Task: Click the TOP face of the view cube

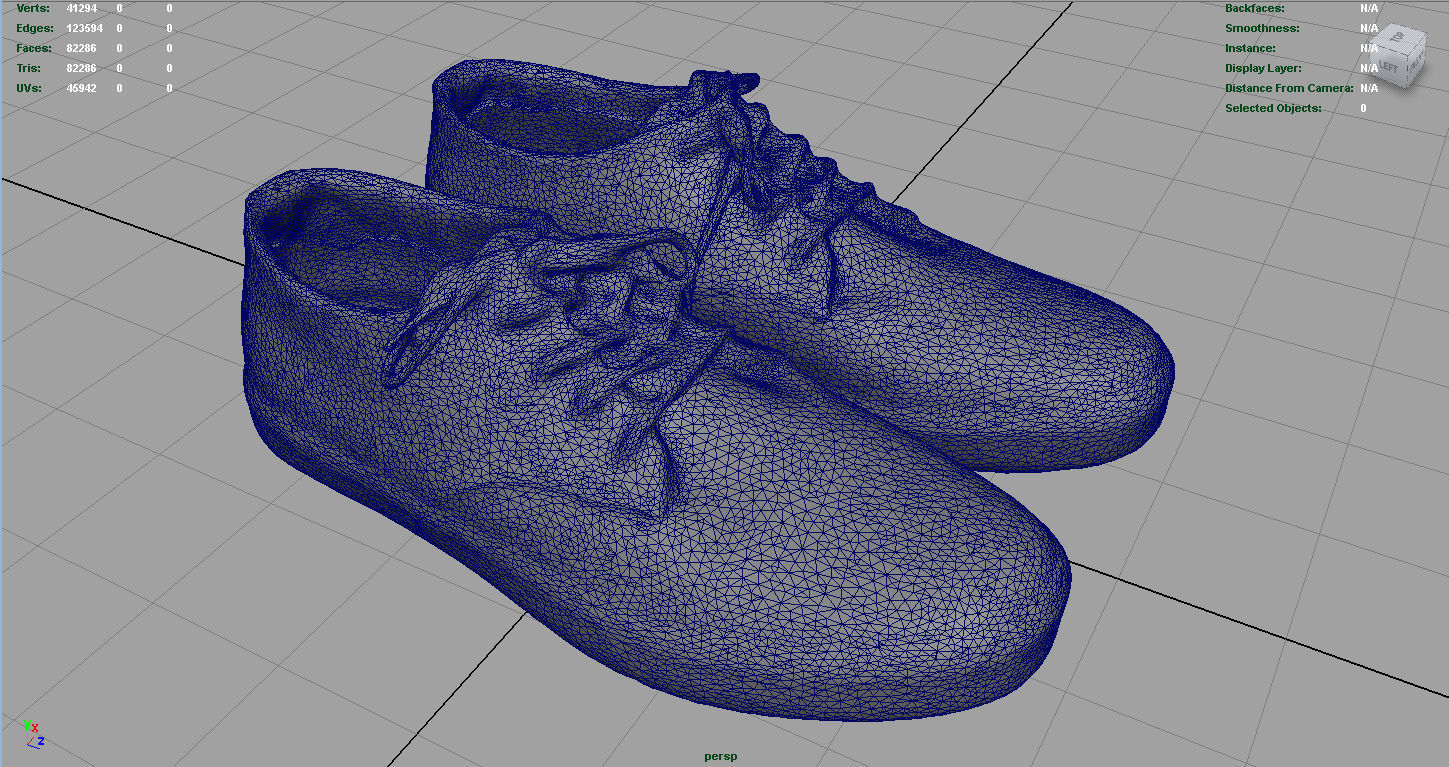Action: point(1397,39)
